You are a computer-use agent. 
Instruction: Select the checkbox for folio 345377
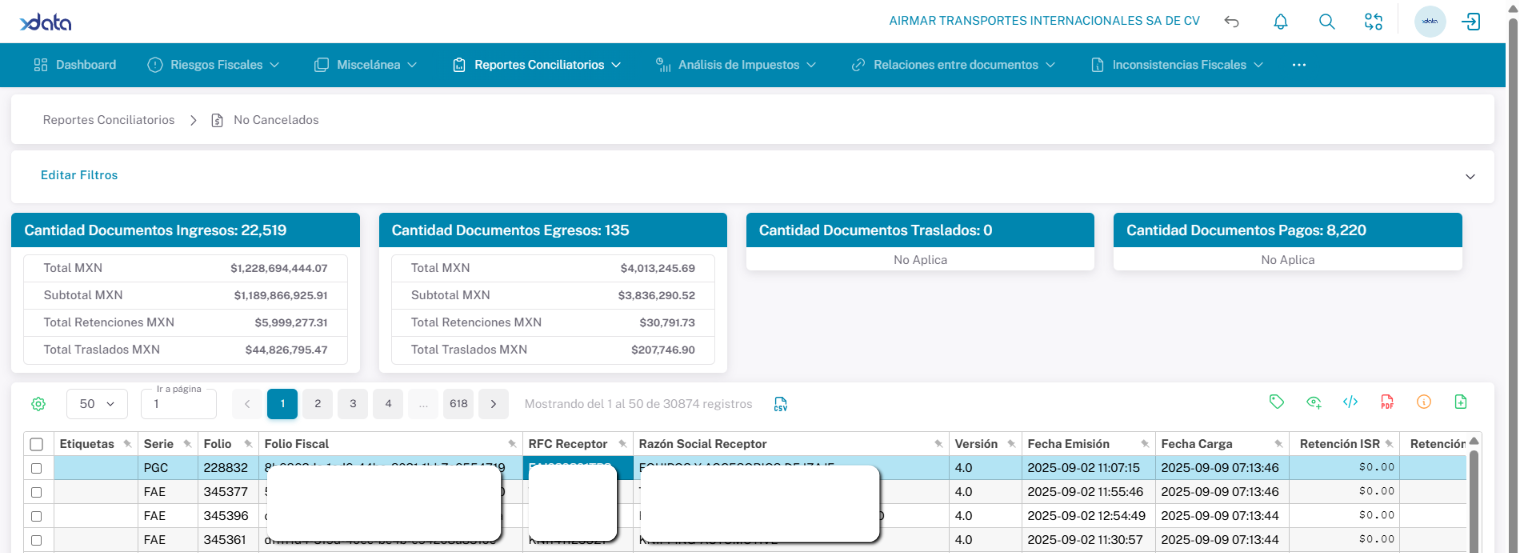tap(37, 492)
